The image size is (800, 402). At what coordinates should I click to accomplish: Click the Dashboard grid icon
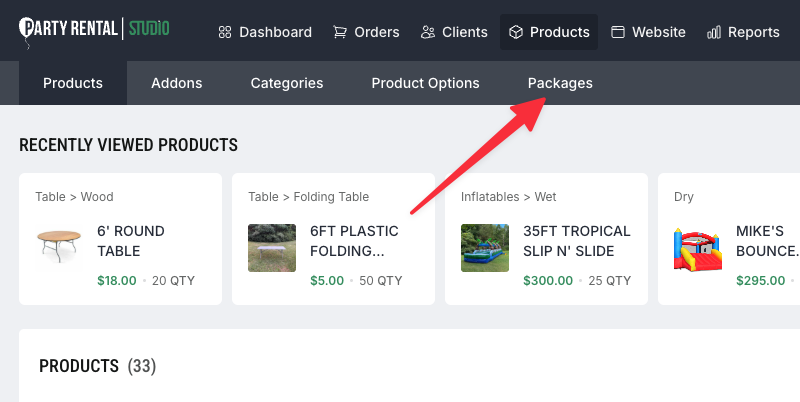point(225,32)
